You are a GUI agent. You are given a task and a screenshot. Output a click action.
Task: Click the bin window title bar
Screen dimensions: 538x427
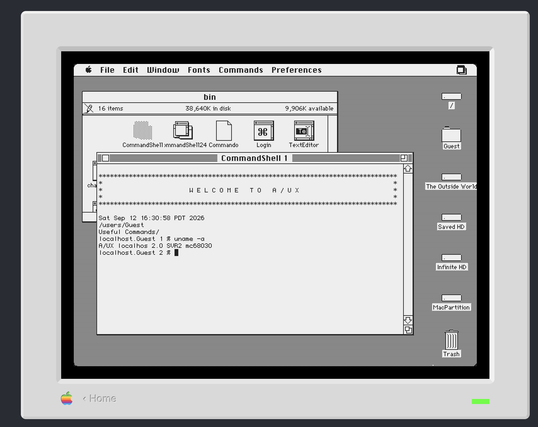(x=210, y=97)
